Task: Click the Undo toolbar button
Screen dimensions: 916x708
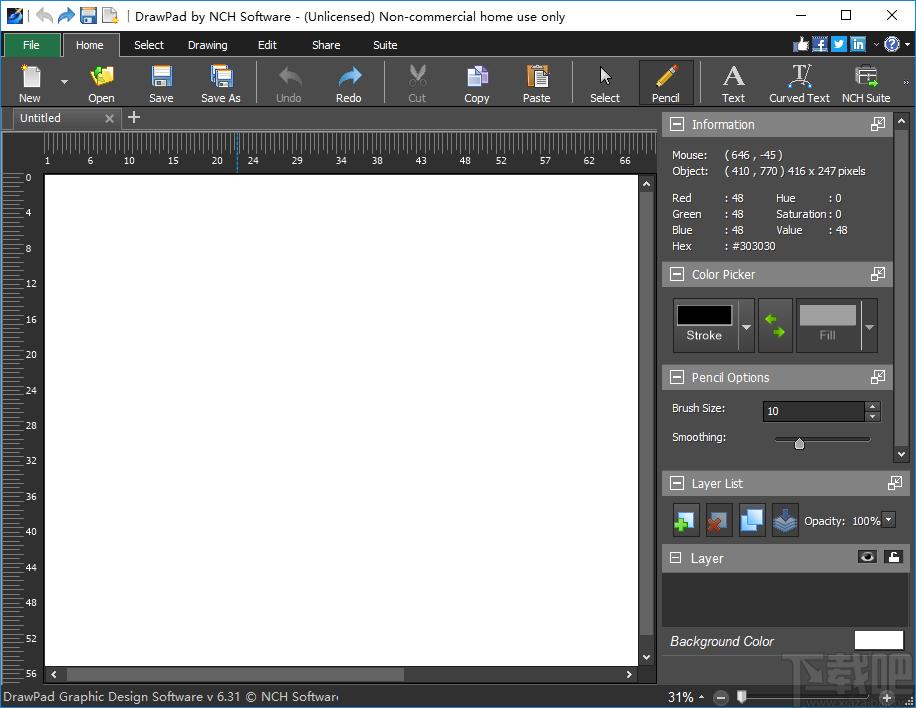Action: [289, 82]
